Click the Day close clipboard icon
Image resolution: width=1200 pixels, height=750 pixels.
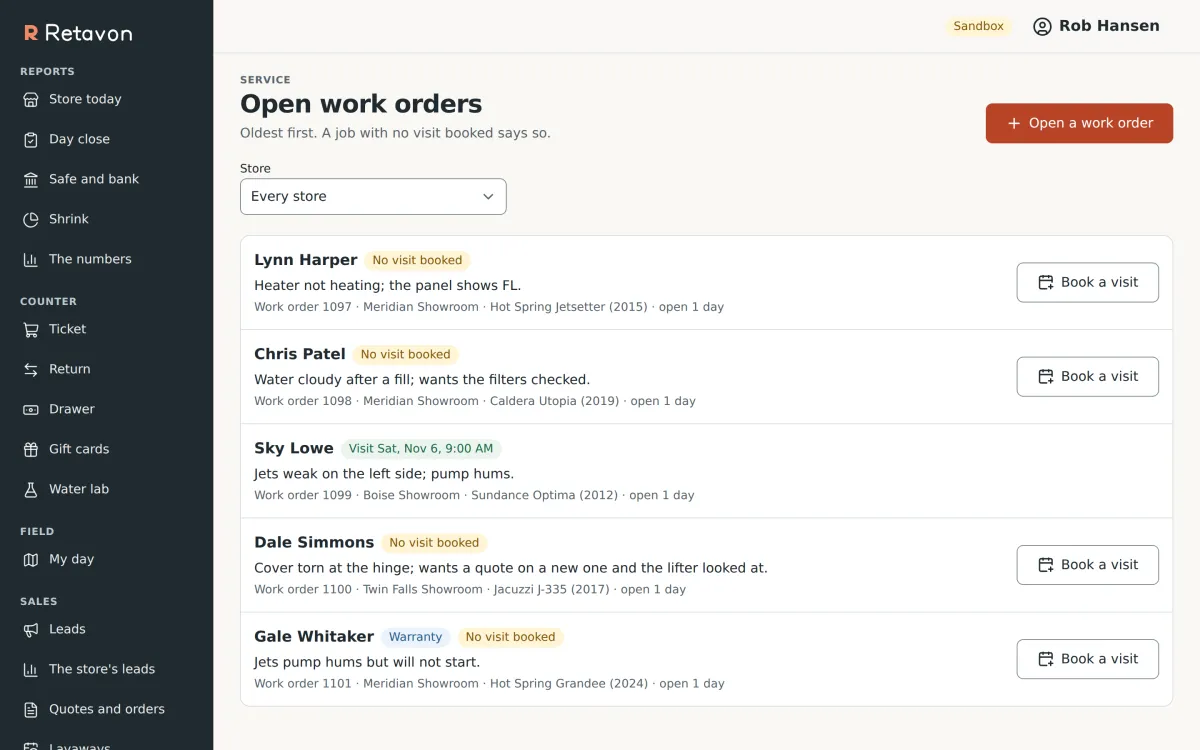pyautogui.click(x=31, y=139)
